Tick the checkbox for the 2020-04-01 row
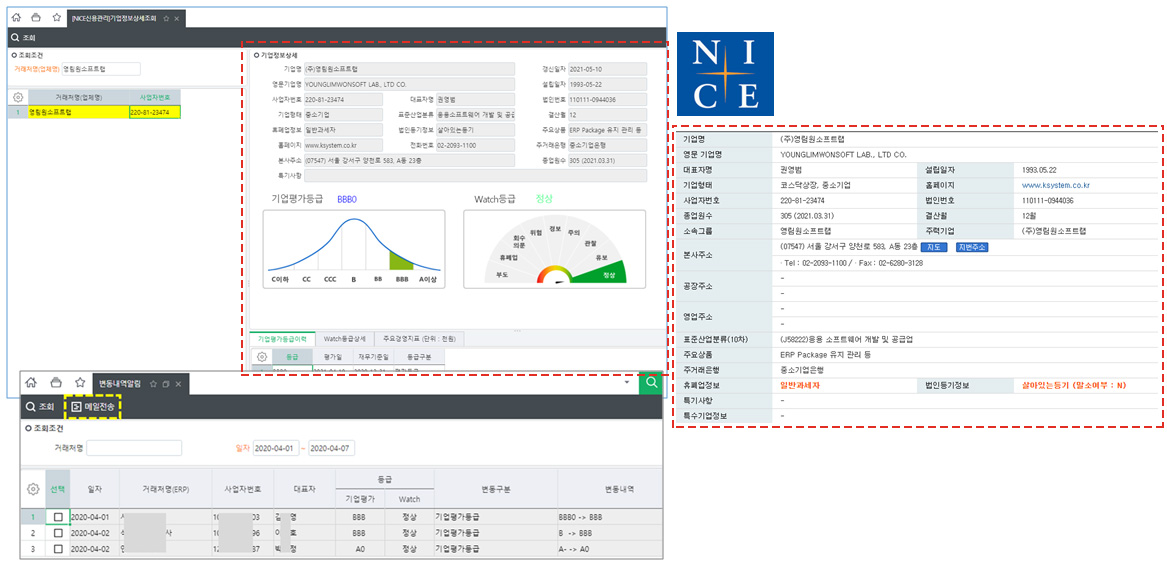 tap(58, 517)
